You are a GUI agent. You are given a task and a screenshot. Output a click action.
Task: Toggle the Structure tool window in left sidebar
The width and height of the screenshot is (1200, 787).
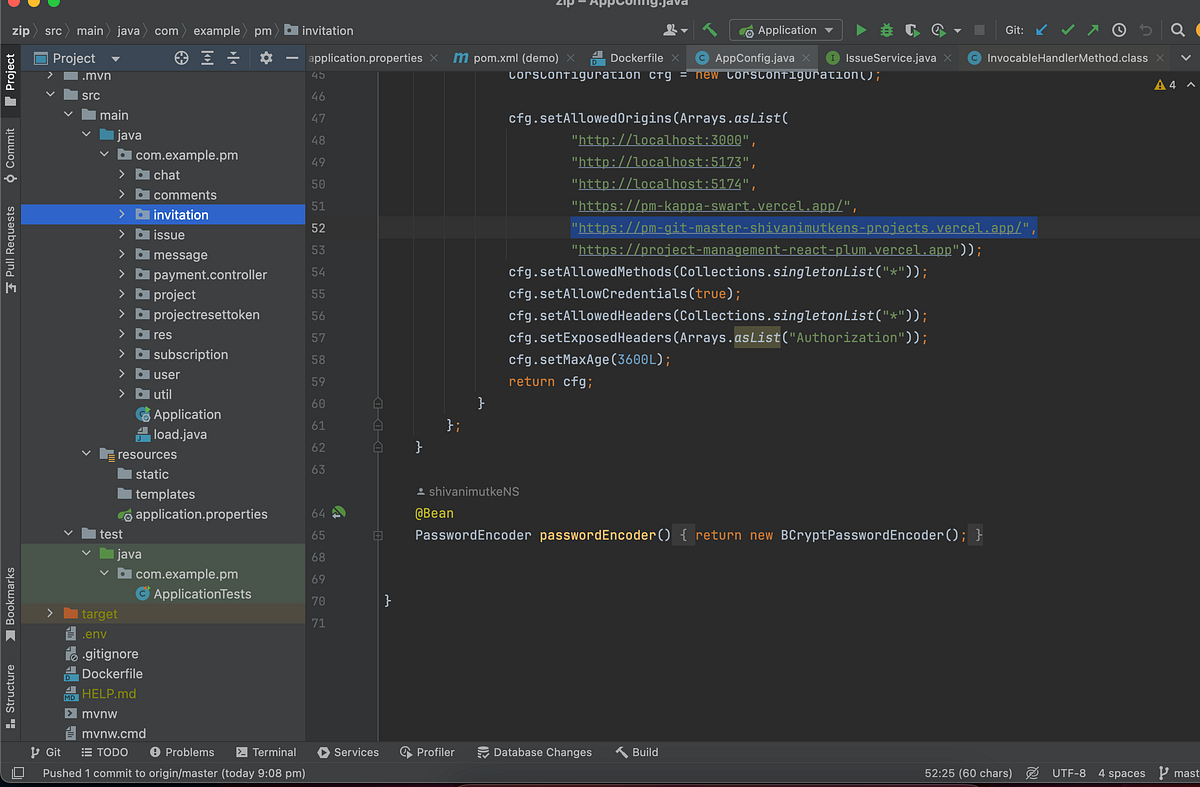11,688
